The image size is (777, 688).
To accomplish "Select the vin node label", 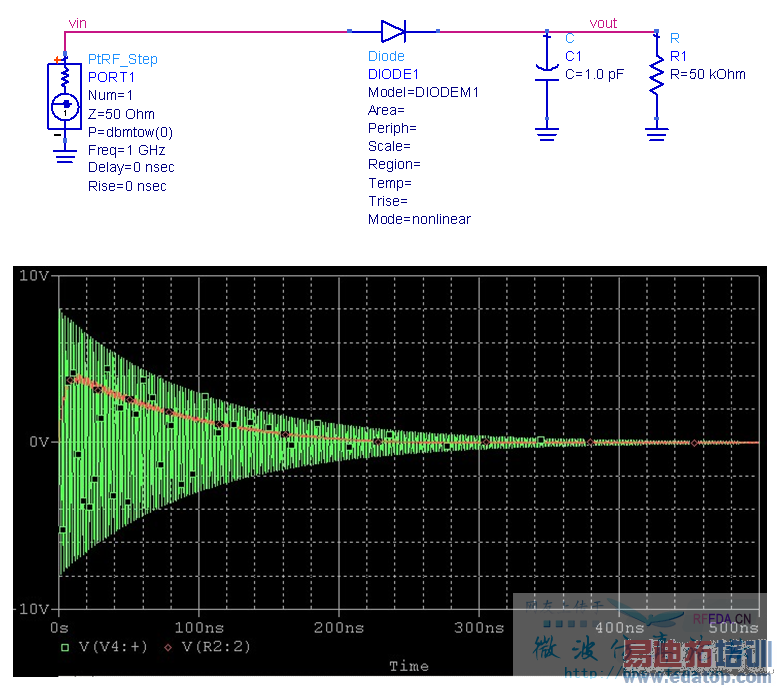I will tap(77, 23).
